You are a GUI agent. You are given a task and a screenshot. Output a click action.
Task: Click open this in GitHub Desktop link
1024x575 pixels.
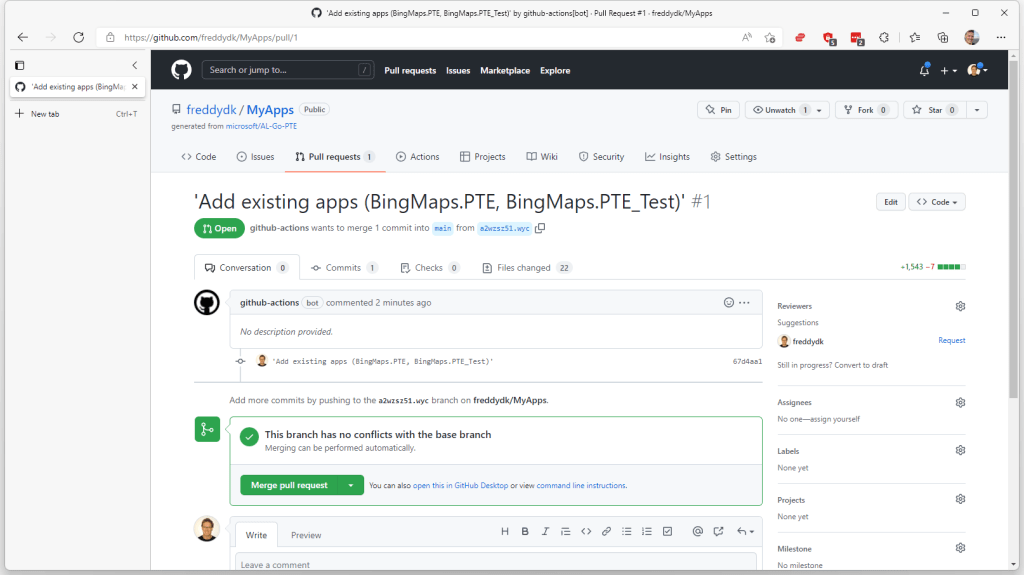click(460, 485)
